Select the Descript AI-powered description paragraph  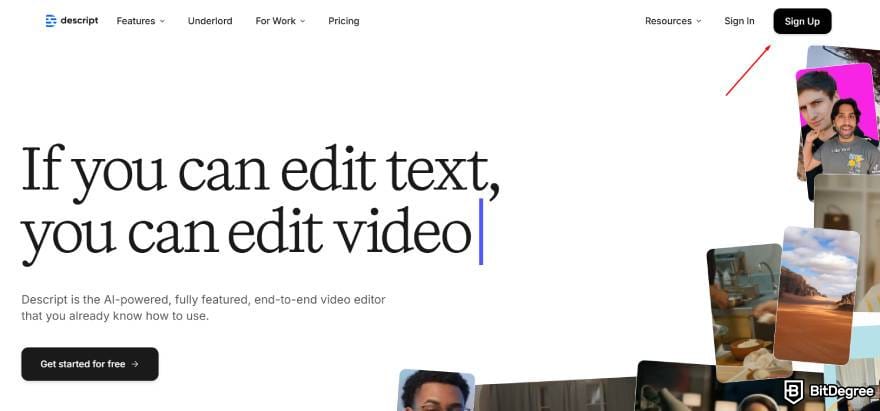point(203,308)
